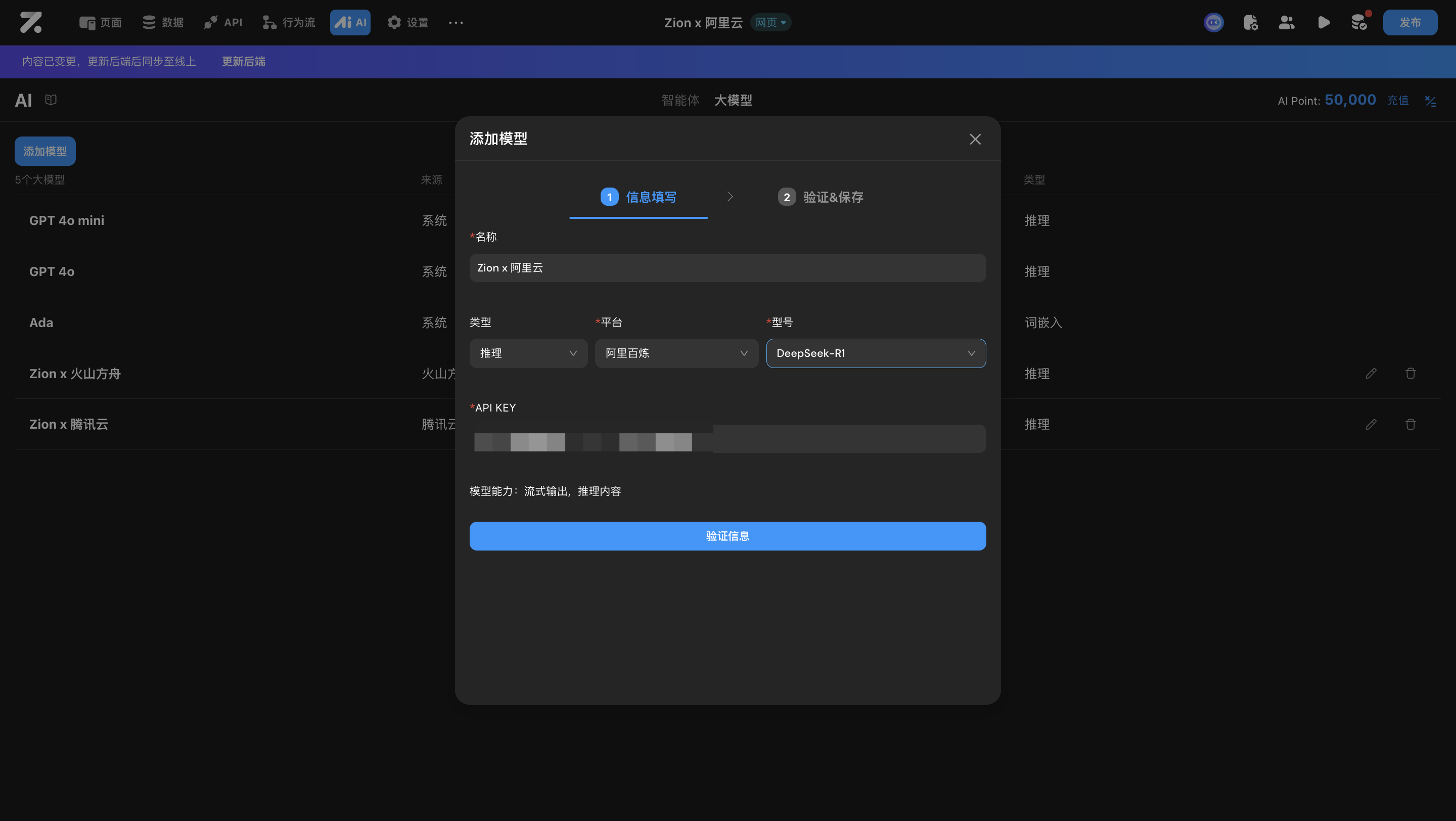Click the 来源 column header

[432, 179]
